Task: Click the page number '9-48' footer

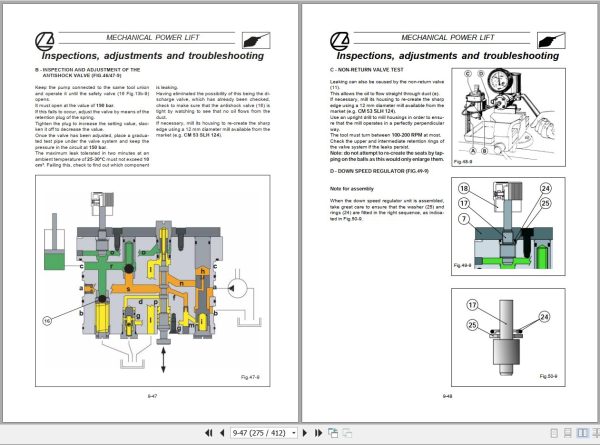Action: click(447, 396)
